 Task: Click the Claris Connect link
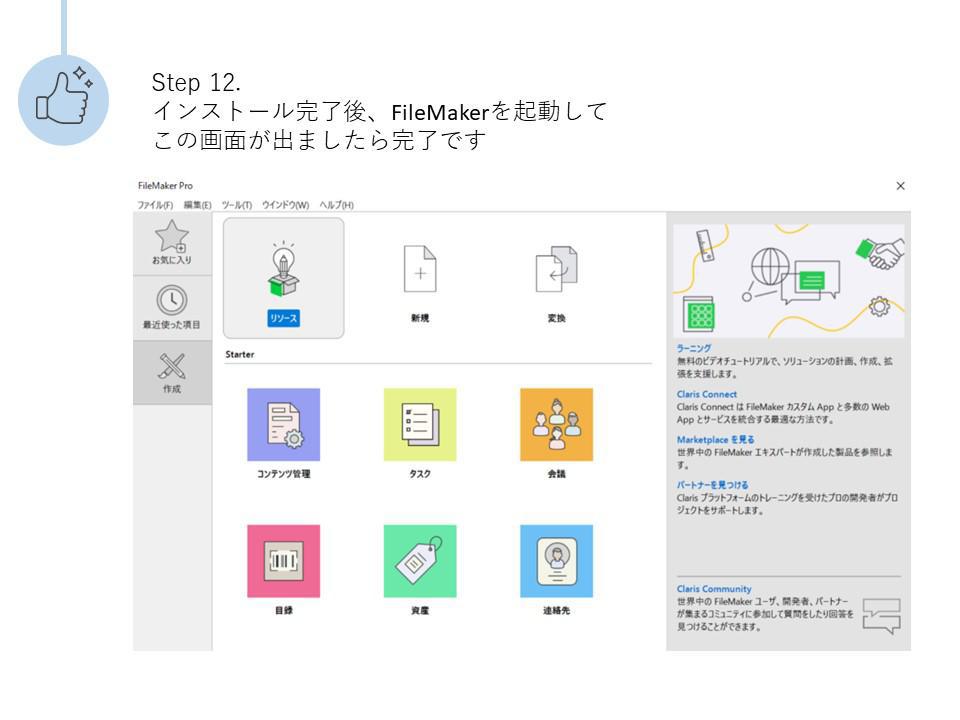pyautogui.click(x=707, y=394)
